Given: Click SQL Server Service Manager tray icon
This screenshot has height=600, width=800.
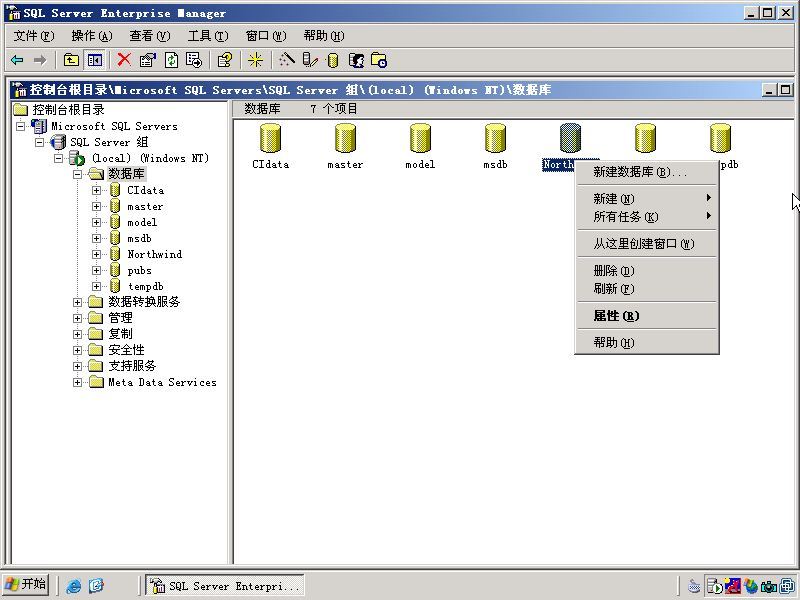Looking at the screenshot, I should (714, 586).
